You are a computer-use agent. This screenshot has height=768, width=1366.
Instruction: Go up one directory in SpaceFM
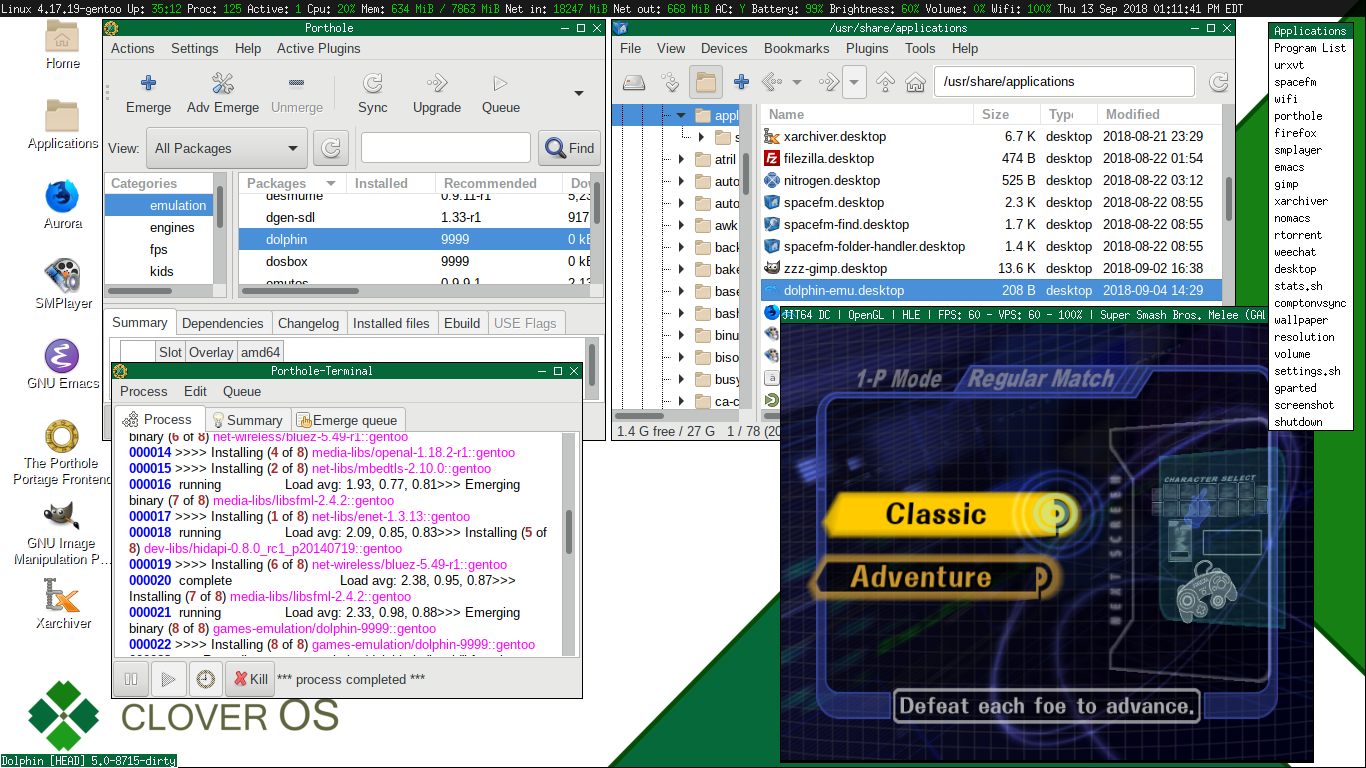coord(885,82)
